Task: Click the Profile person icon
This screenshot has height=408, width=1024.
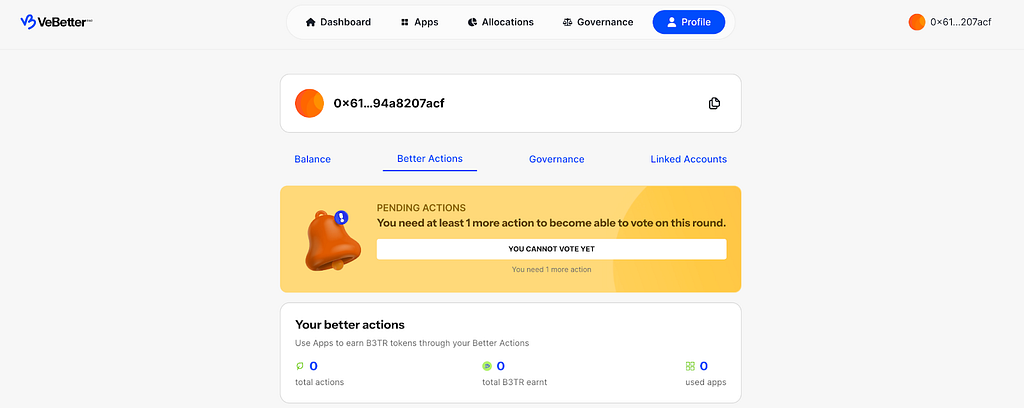Action: 671,22
